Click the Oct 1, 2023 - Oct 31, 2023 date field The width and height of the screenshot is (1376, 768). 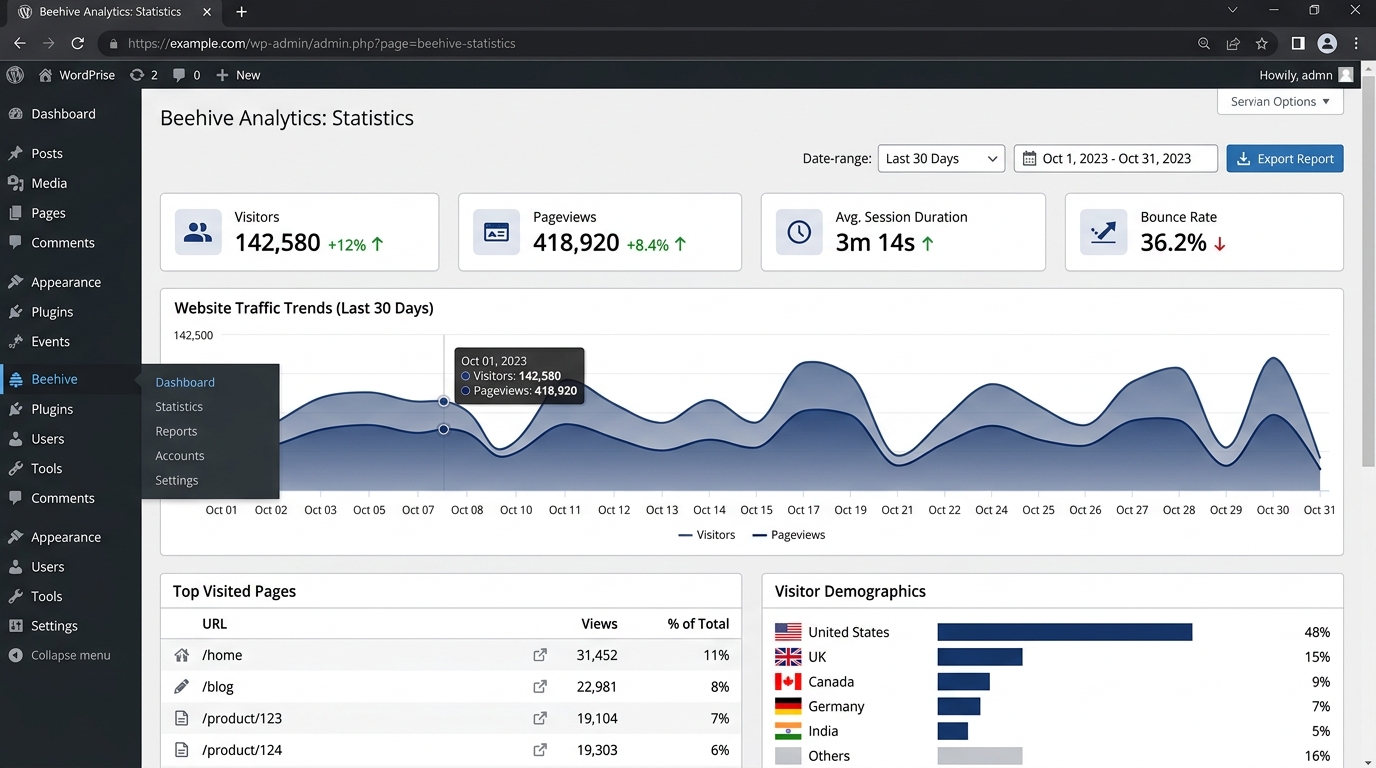coord(1116,158)
